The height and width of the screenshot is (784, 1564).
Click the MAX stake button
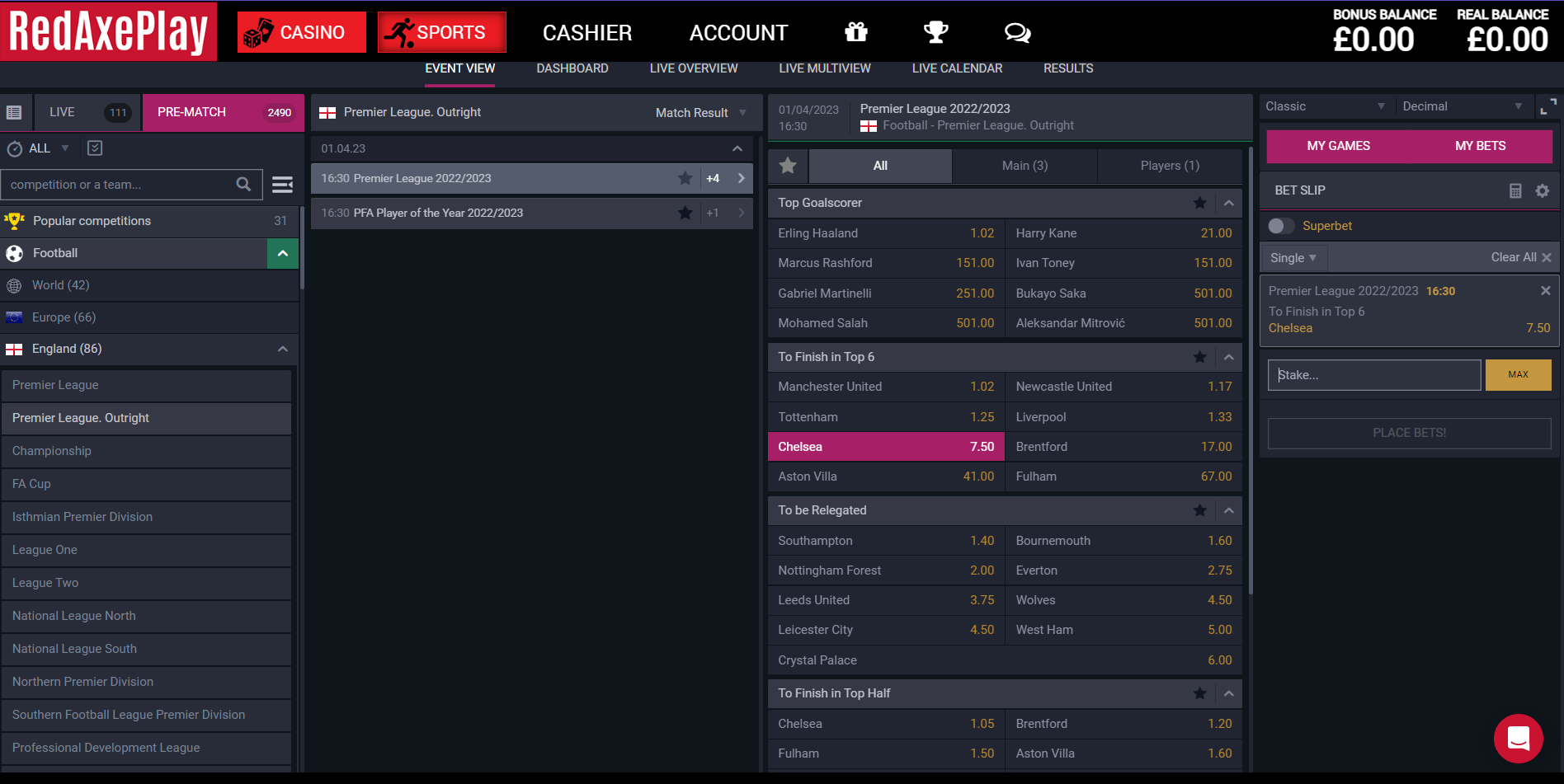1518,375
